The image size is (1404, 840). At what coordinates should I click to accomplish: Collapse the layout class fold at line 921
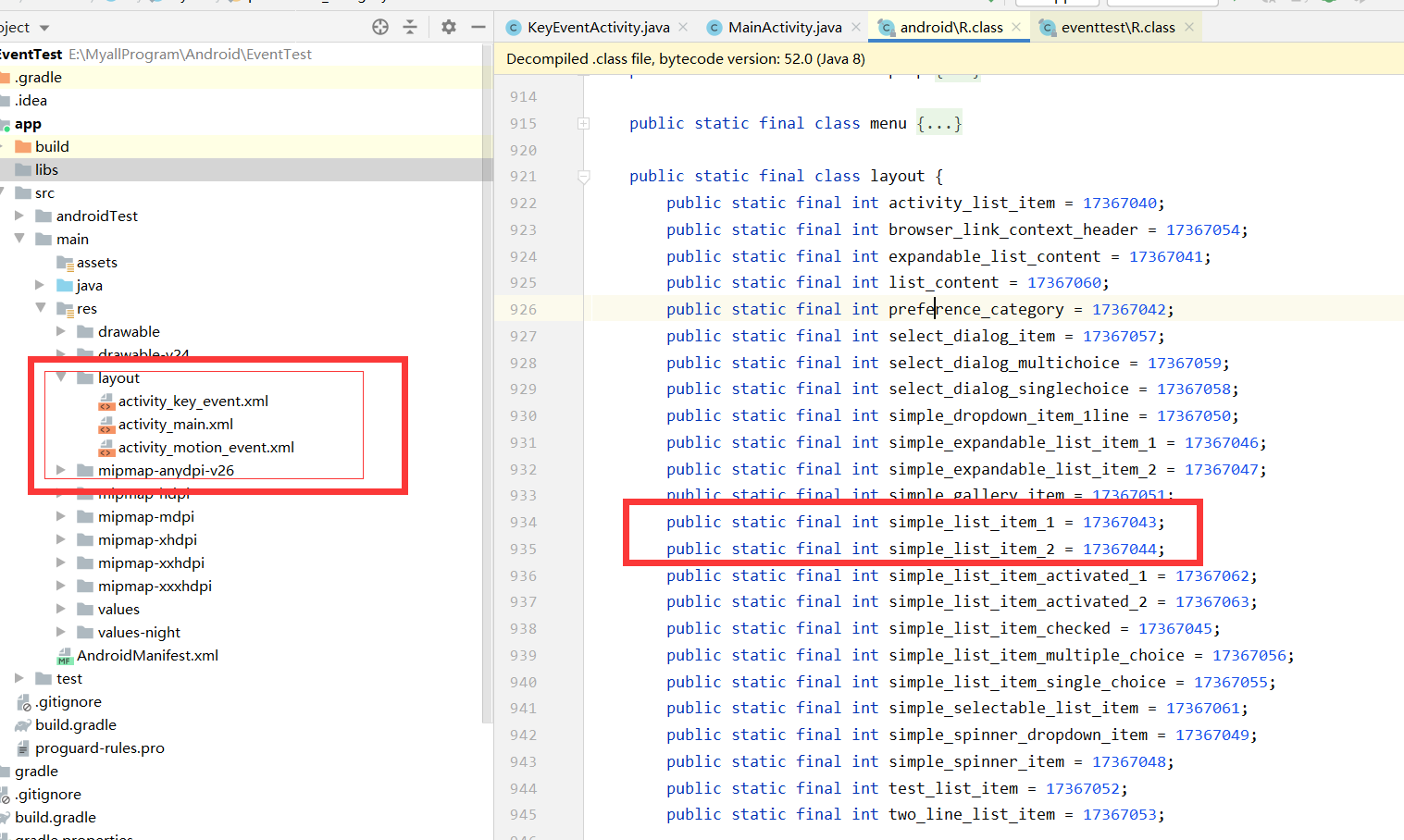point(584,176)
